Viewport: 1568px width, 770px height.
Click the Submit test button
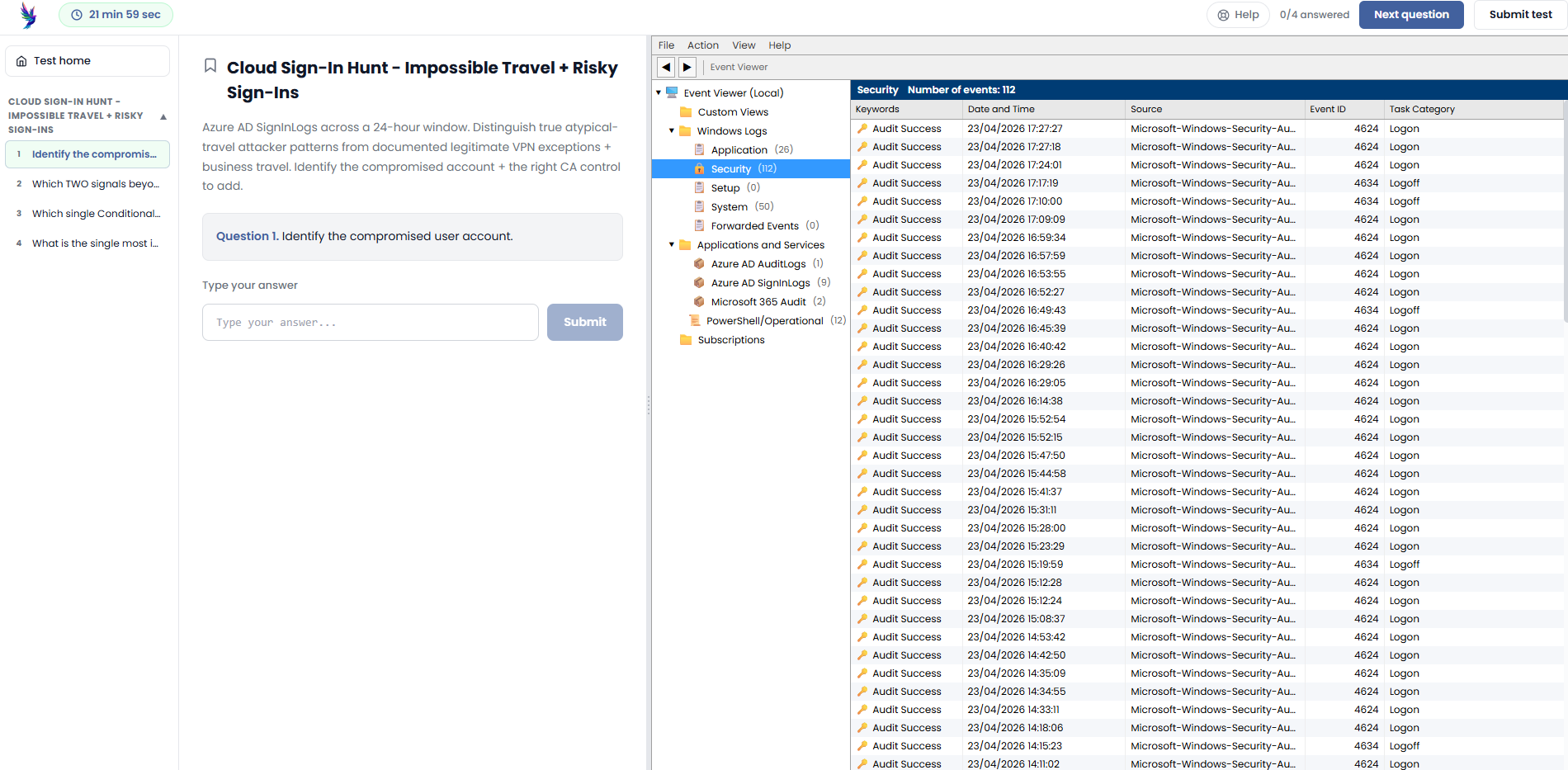(x=1520, y=15)
